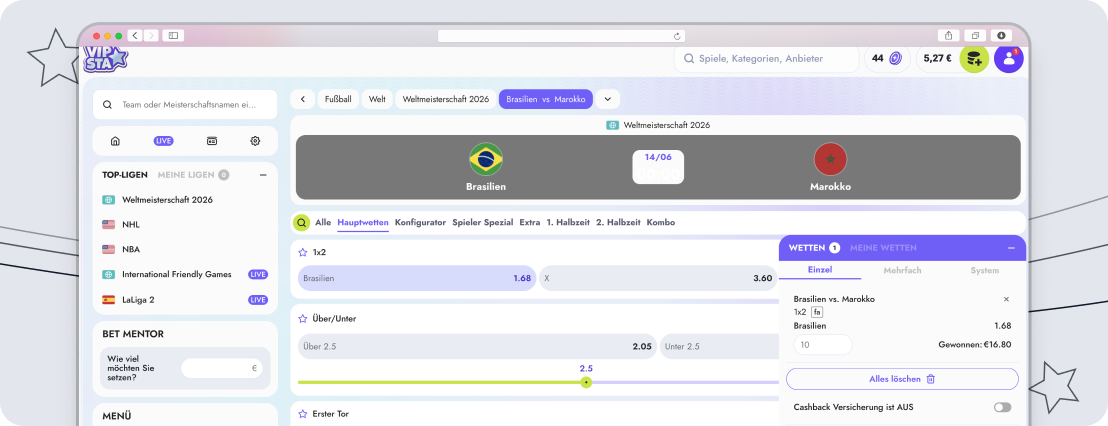Click the Bet Mentor stake amount field
Screen dimensions: 1108x426
(222, 368)
